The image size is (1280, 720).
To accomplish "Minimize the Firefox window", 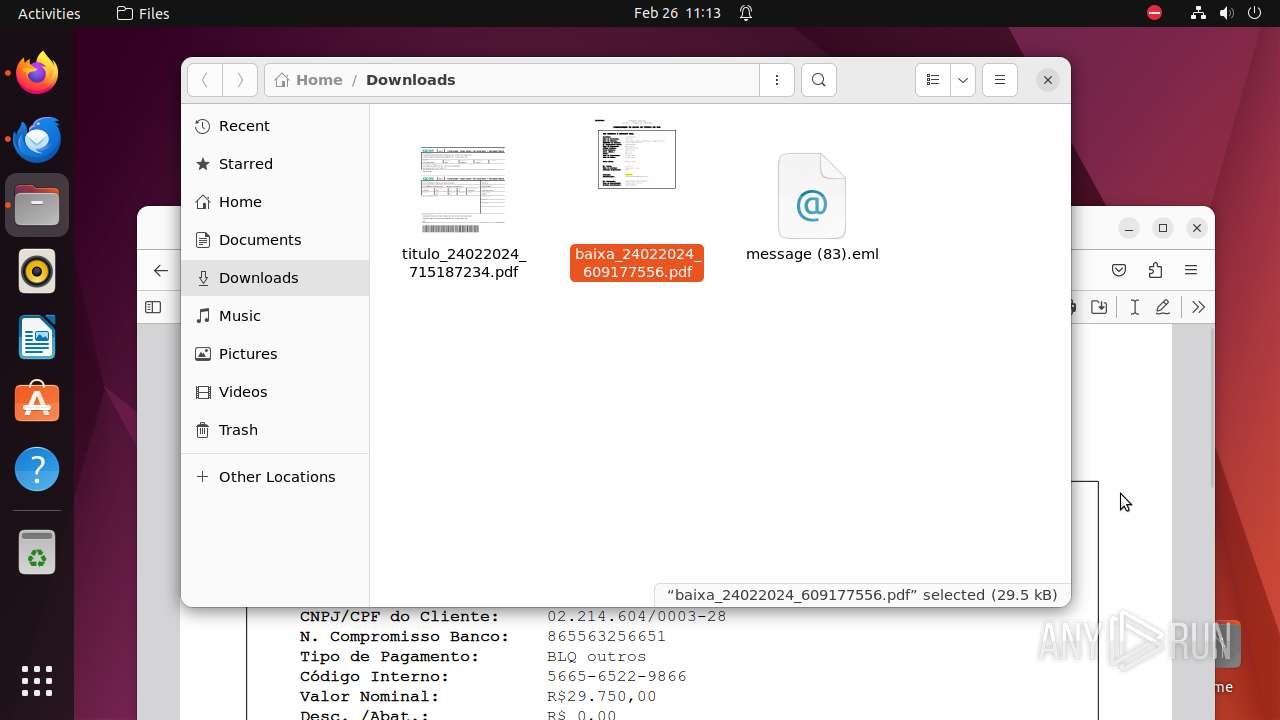I will 1129,228.
